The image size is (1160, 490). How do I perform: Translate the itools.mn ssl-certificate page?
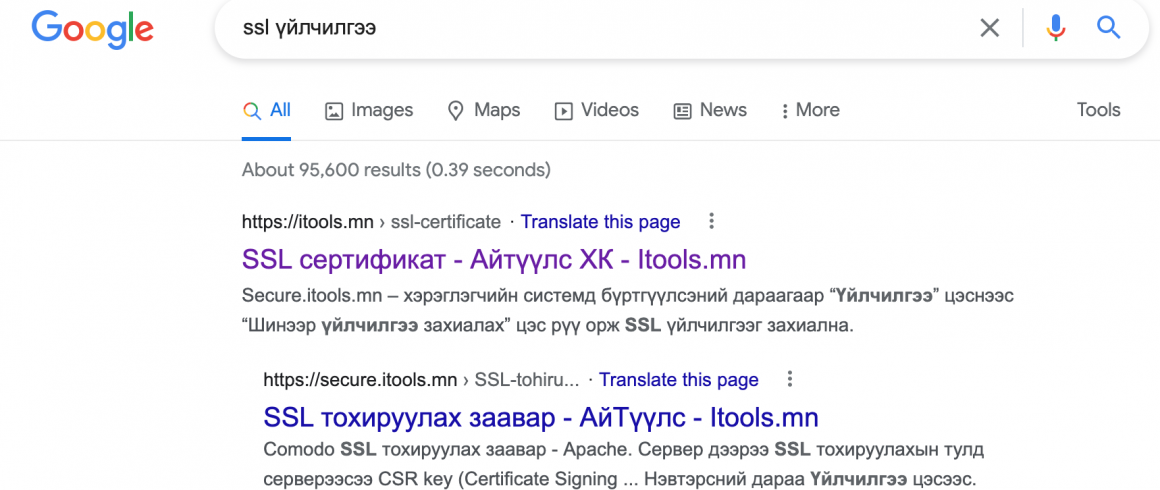coord(600,221)
